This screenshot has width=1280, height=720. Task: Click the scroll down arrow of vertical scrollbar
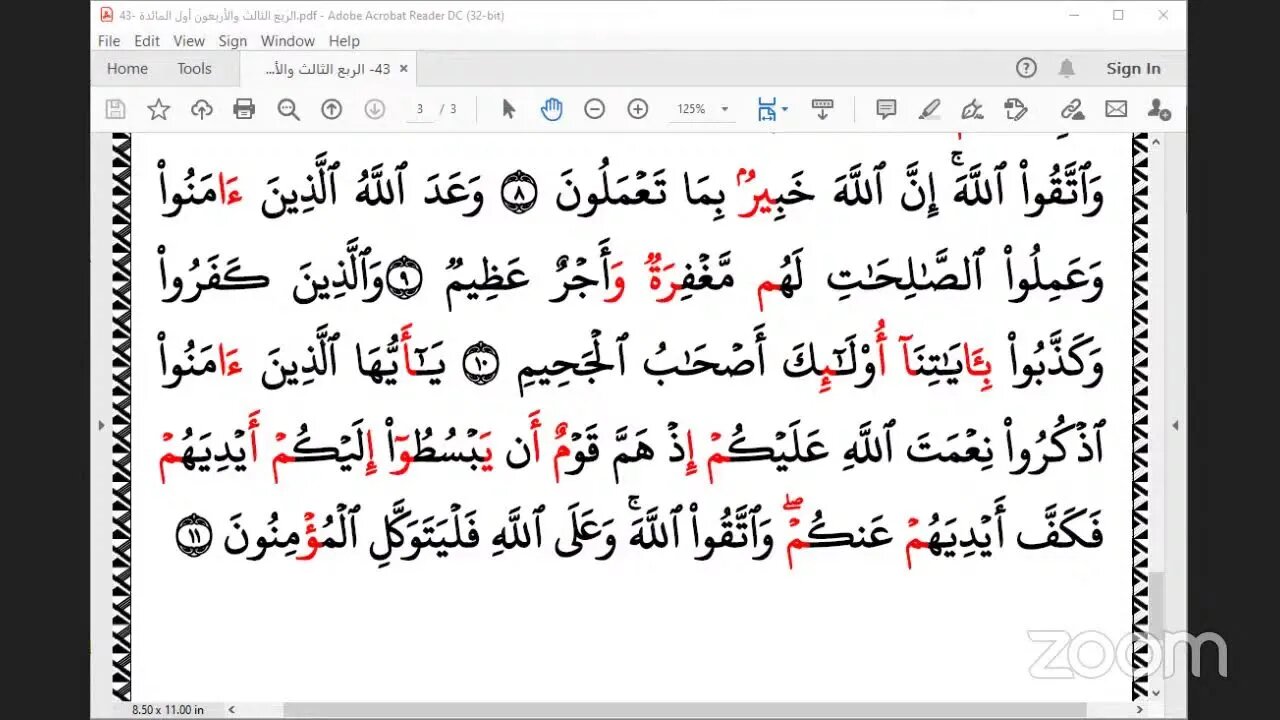[x=1155, y=693]
